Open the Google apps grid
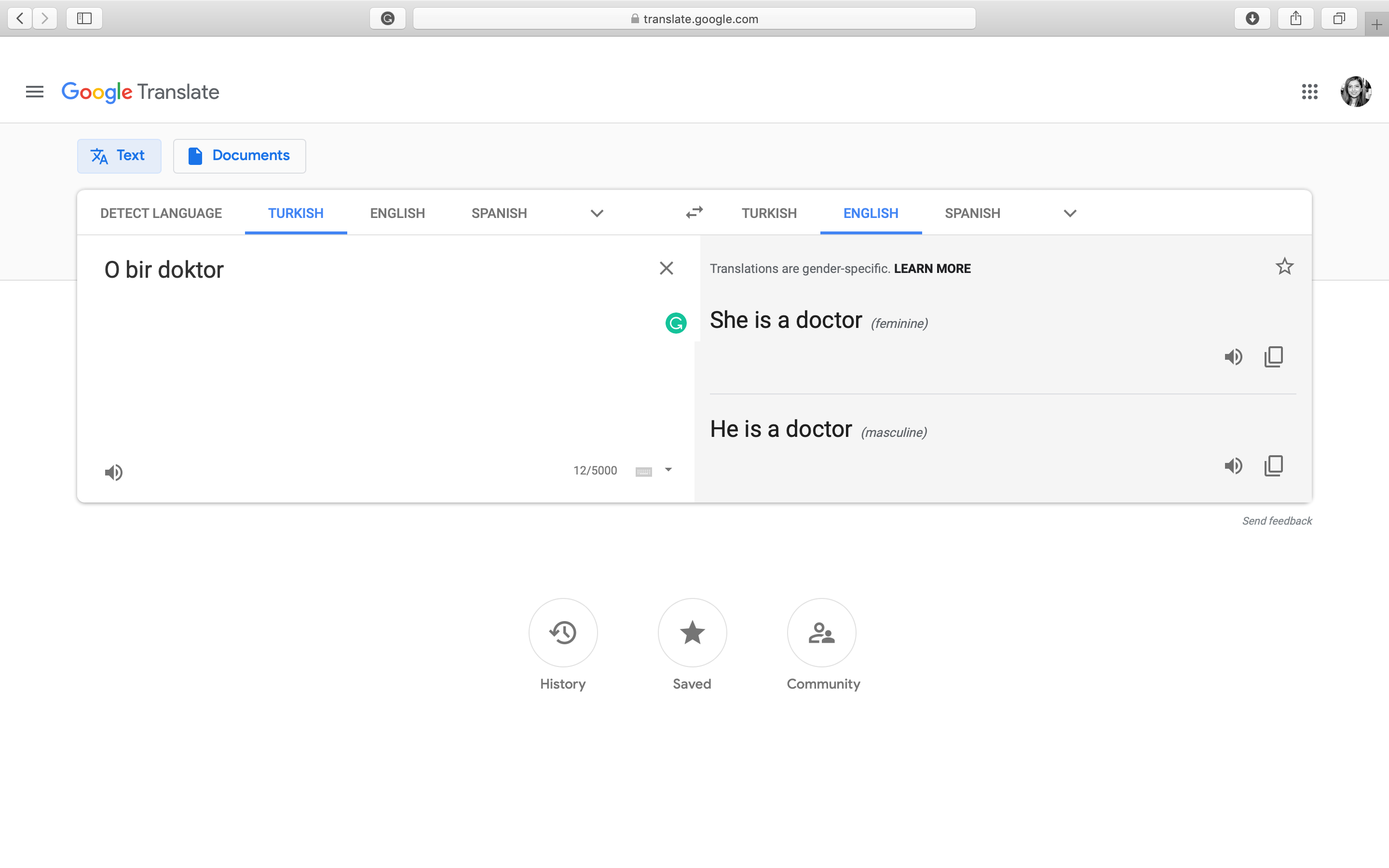1389x868 pixels. tap(1309, 92)
